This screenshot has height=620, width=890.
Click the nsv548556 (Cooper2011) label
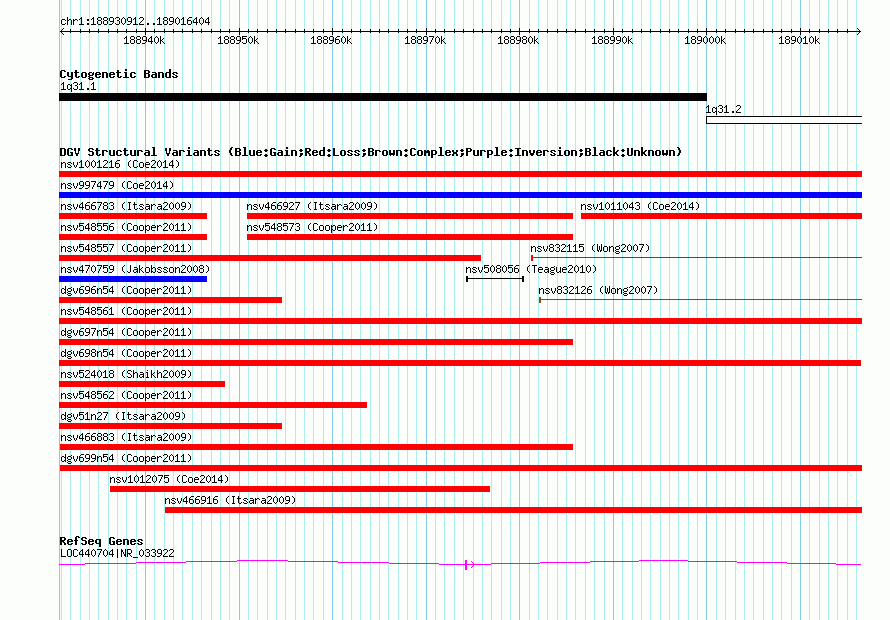coord(126,227)
